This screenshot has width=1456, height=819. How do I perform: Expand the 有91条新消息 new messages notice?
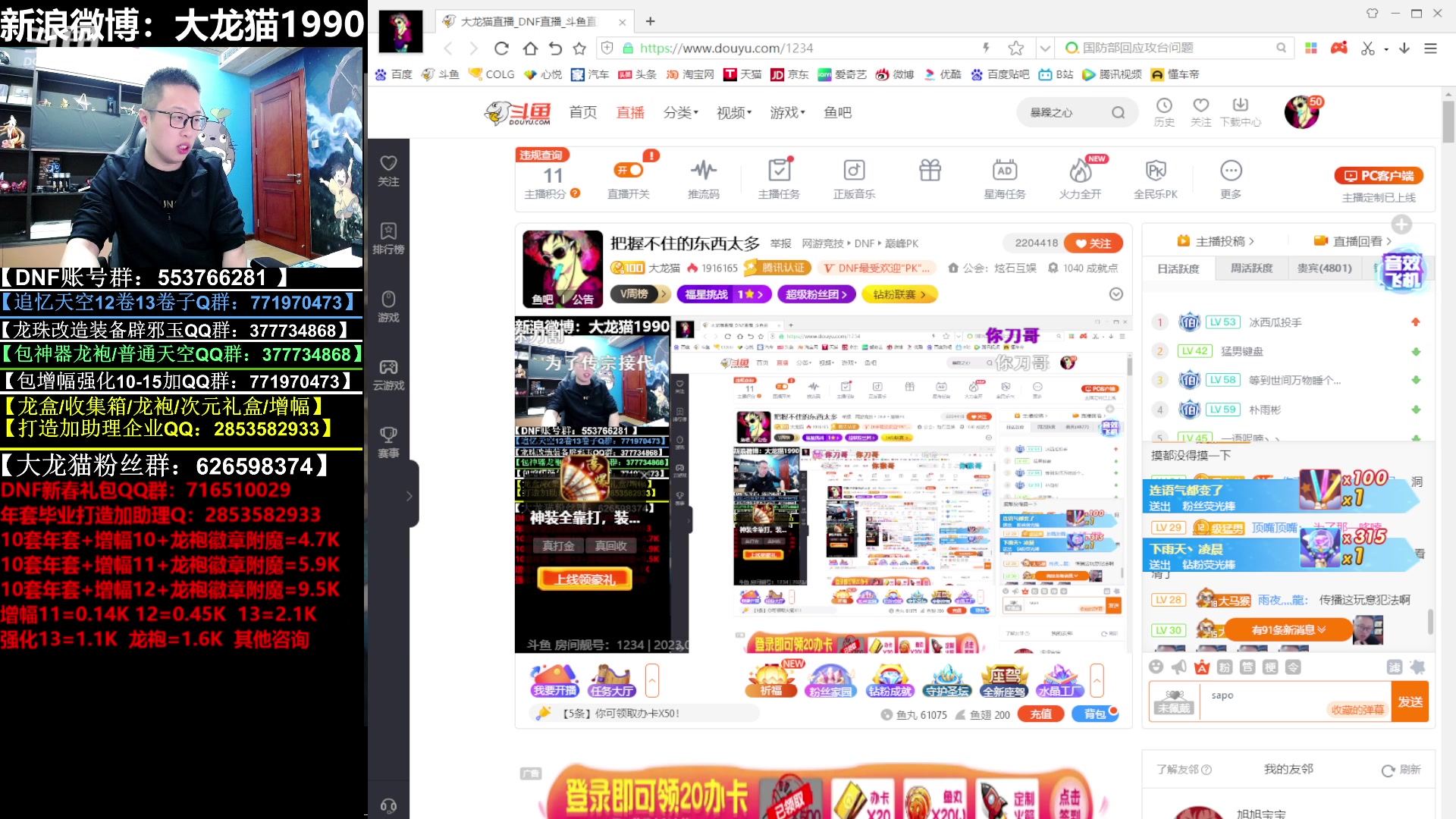(1288, 629)
